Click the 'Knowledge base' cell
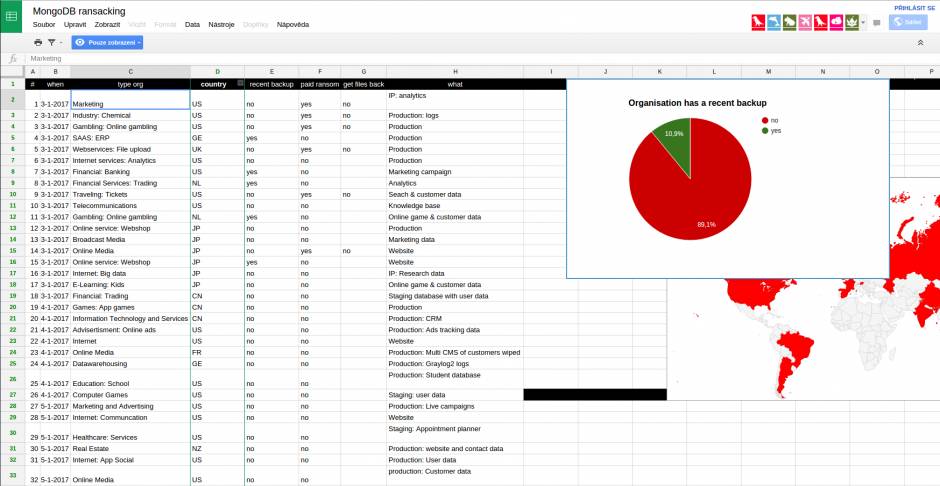940x486 pixels. coord(455,206)
